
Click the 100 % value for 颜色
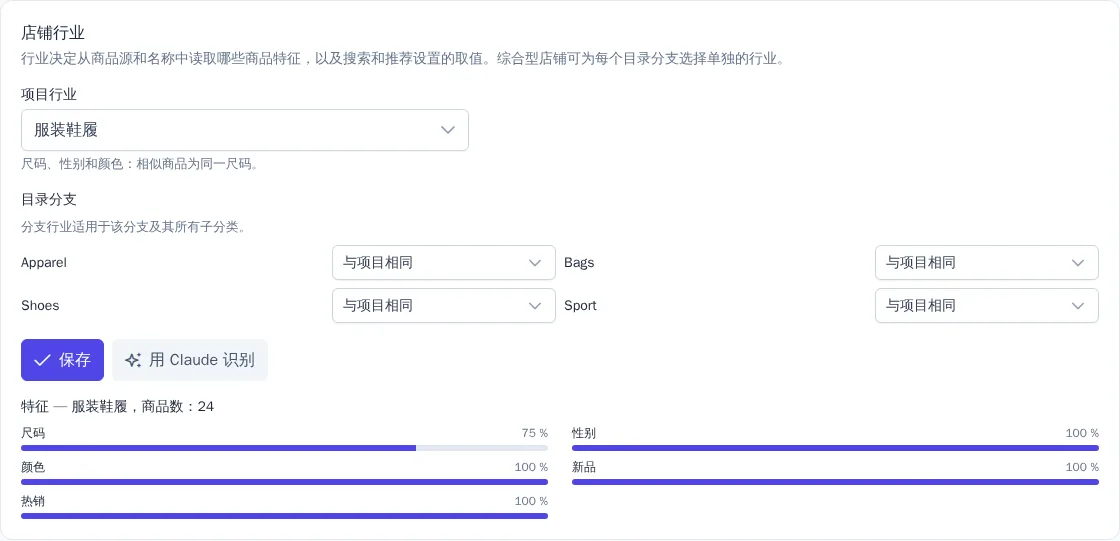click(531, 467)
